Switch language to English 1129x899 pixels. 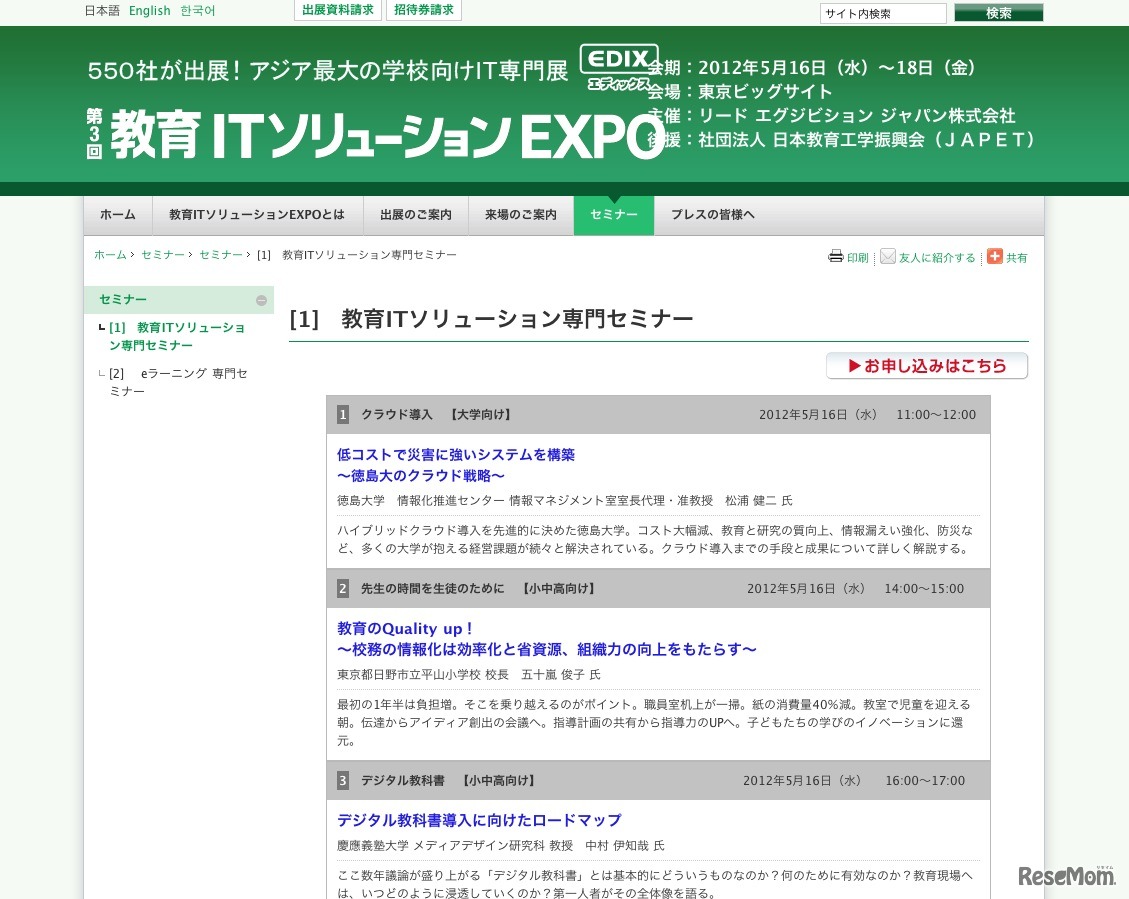(150, 11)
